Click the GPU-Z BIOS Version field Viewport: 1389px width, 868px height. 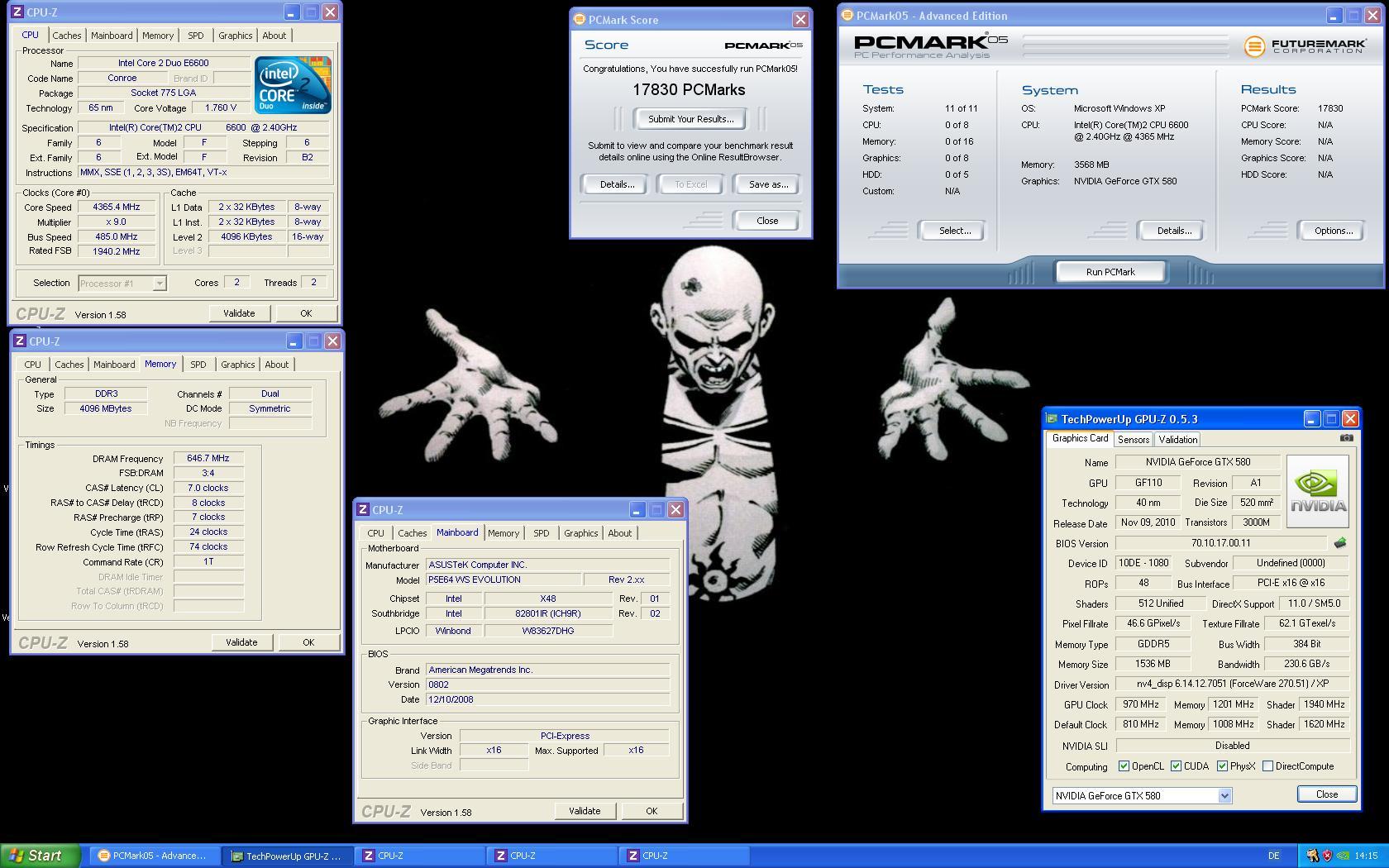(x=1221, y=543)
